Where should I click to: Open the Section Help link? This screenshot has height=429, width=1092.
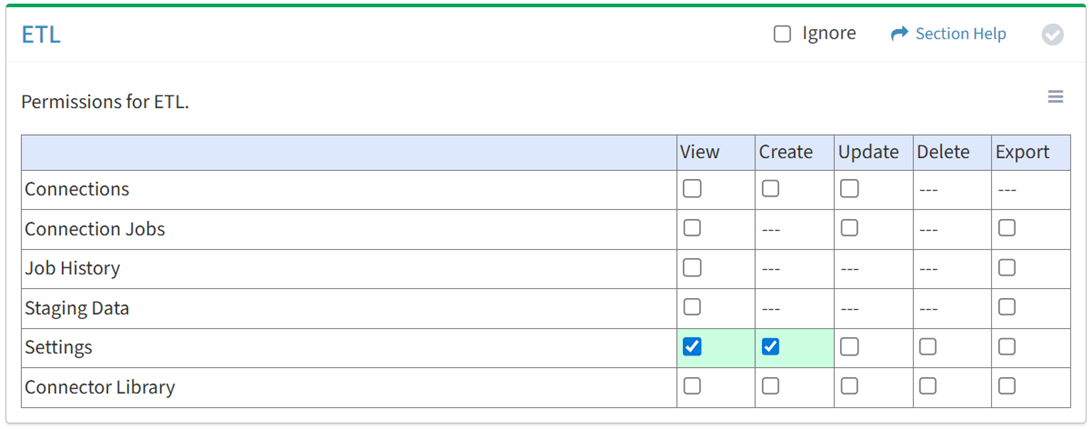tap(960, 34)
